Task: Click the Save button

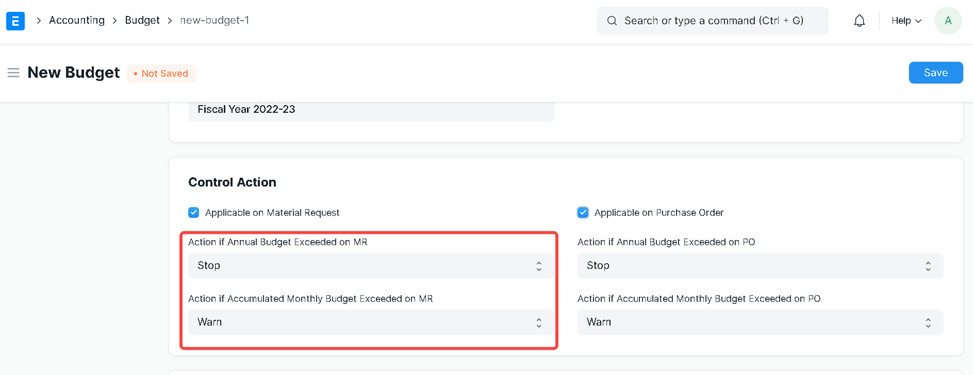Action: tap(936, 73)
